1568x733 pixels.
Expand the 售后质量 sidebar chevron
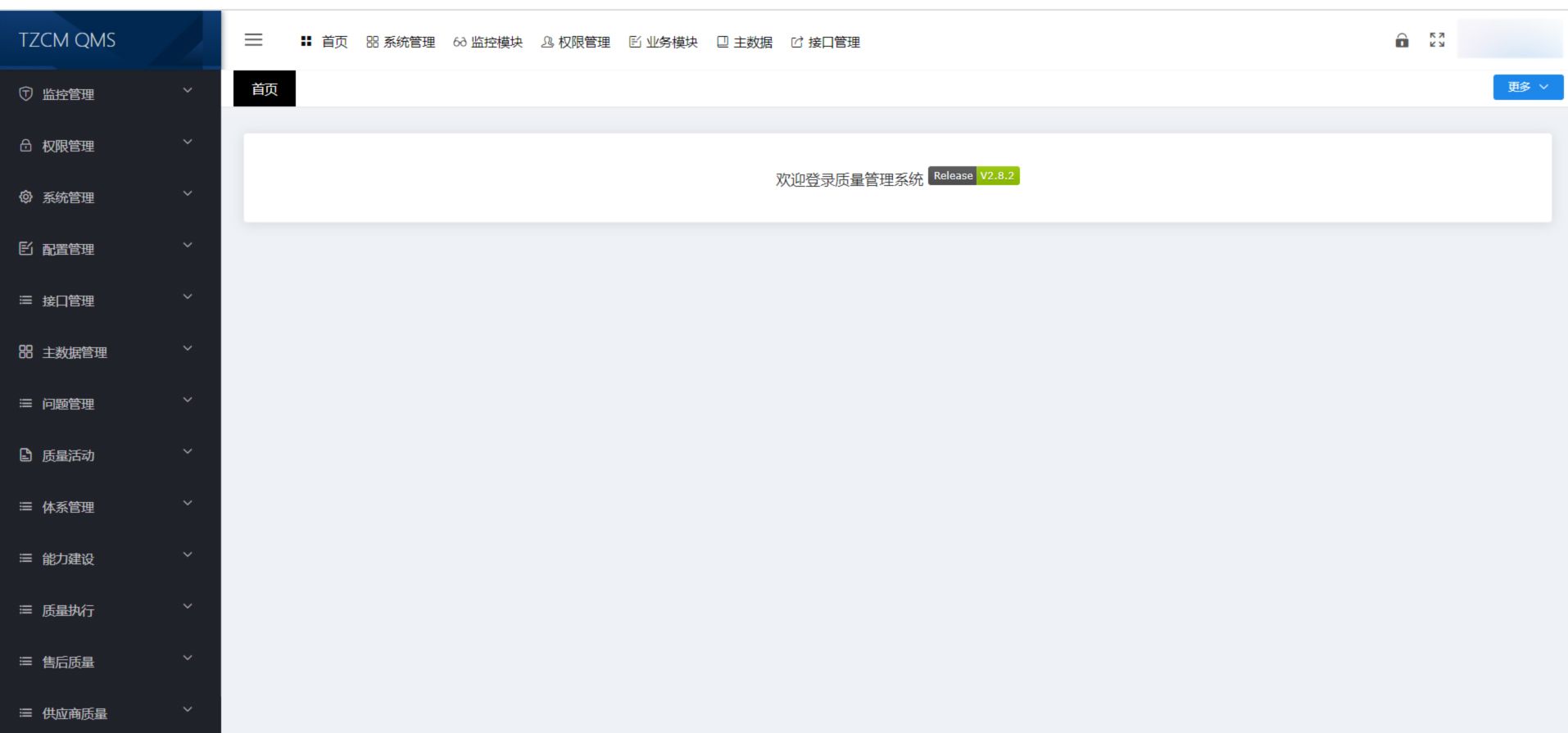coord(188,658)
